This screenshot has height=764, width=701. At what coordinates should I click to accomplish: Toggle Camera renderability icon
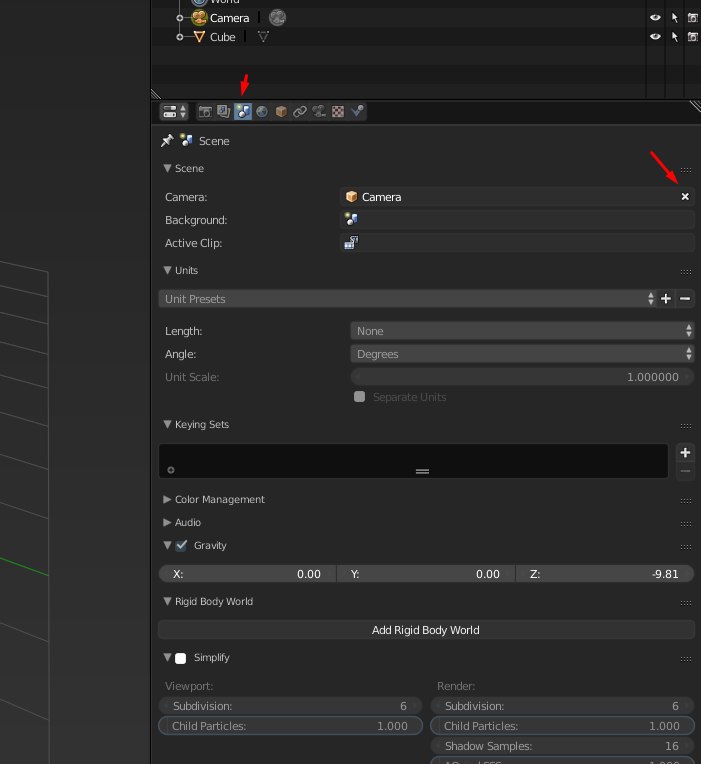(x=692, y=18)
